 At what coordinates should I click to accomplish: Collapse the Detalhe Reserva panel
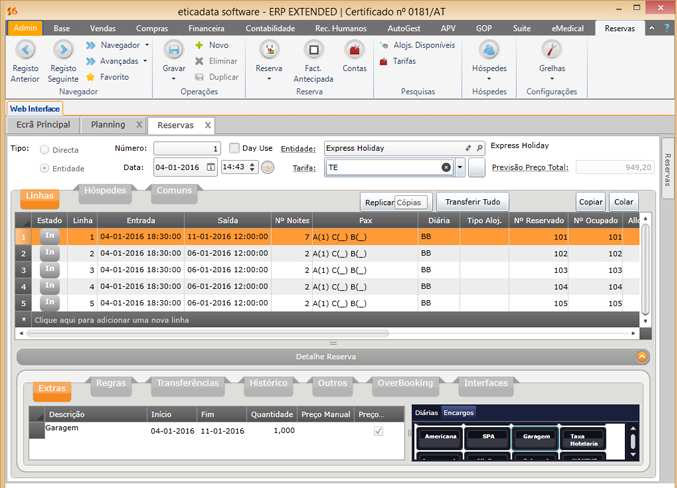pos(642,356)
